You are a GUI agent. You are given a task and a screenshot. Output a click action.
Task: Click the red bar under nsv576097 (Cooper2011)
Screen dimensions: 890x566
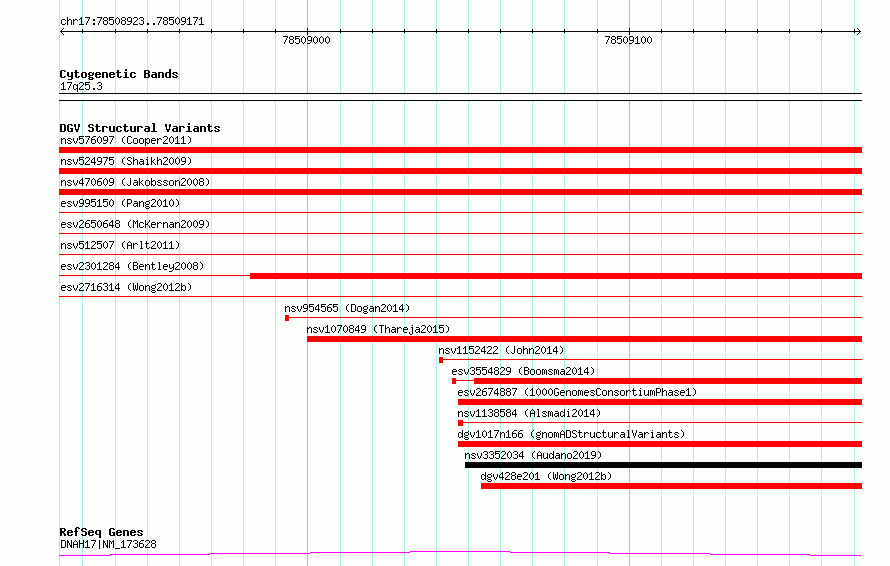460,150
